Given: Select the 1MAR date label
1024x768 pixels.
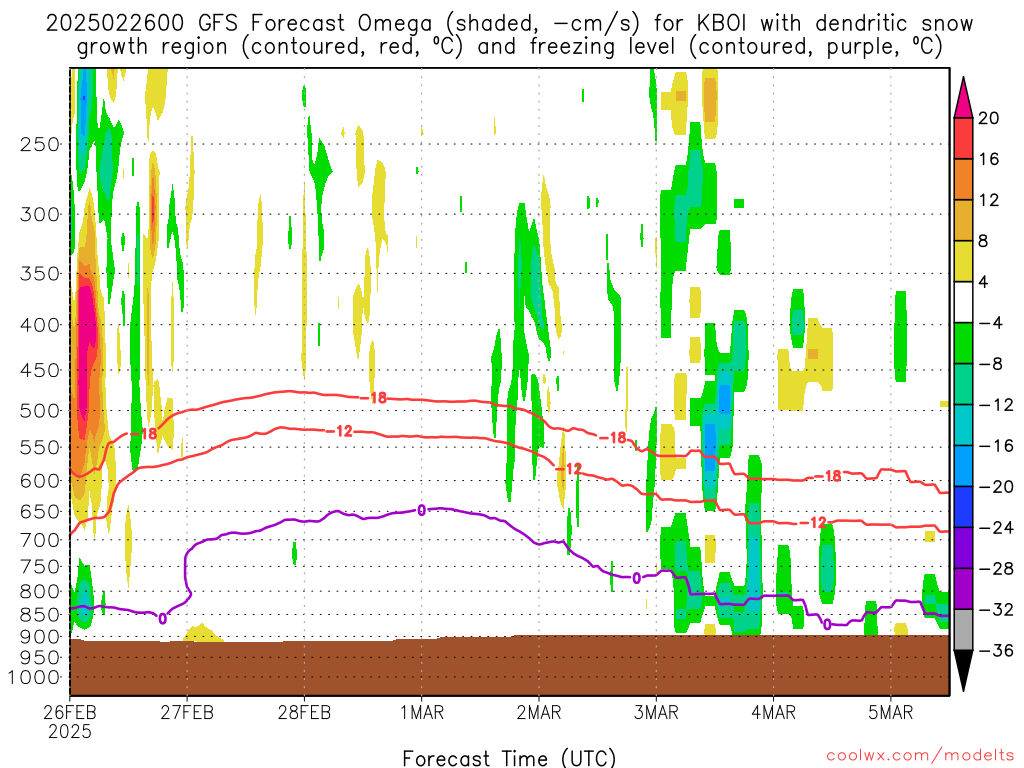Looking at the screenshot, I should tap(422, 712).
